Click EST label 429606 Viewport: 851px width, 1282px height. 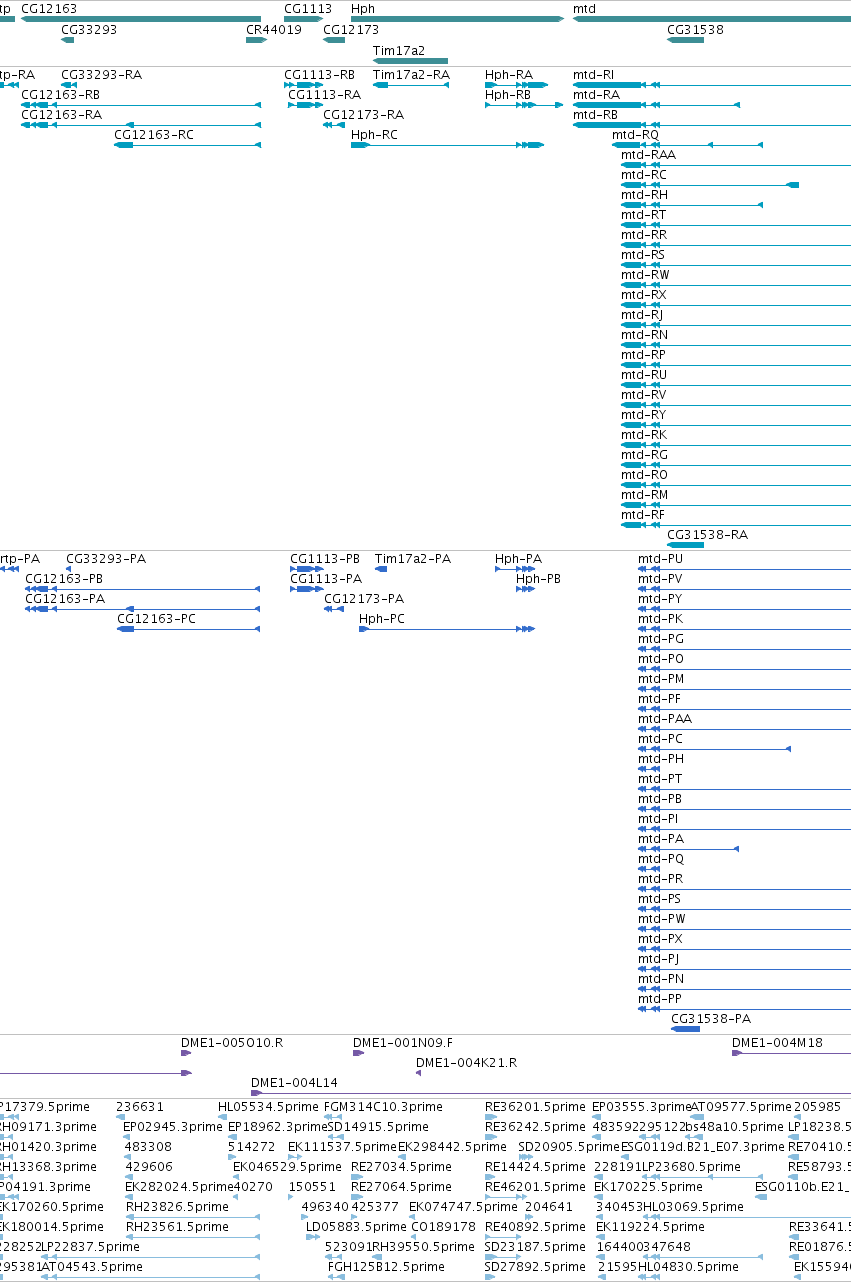(x=149, y=1167)
